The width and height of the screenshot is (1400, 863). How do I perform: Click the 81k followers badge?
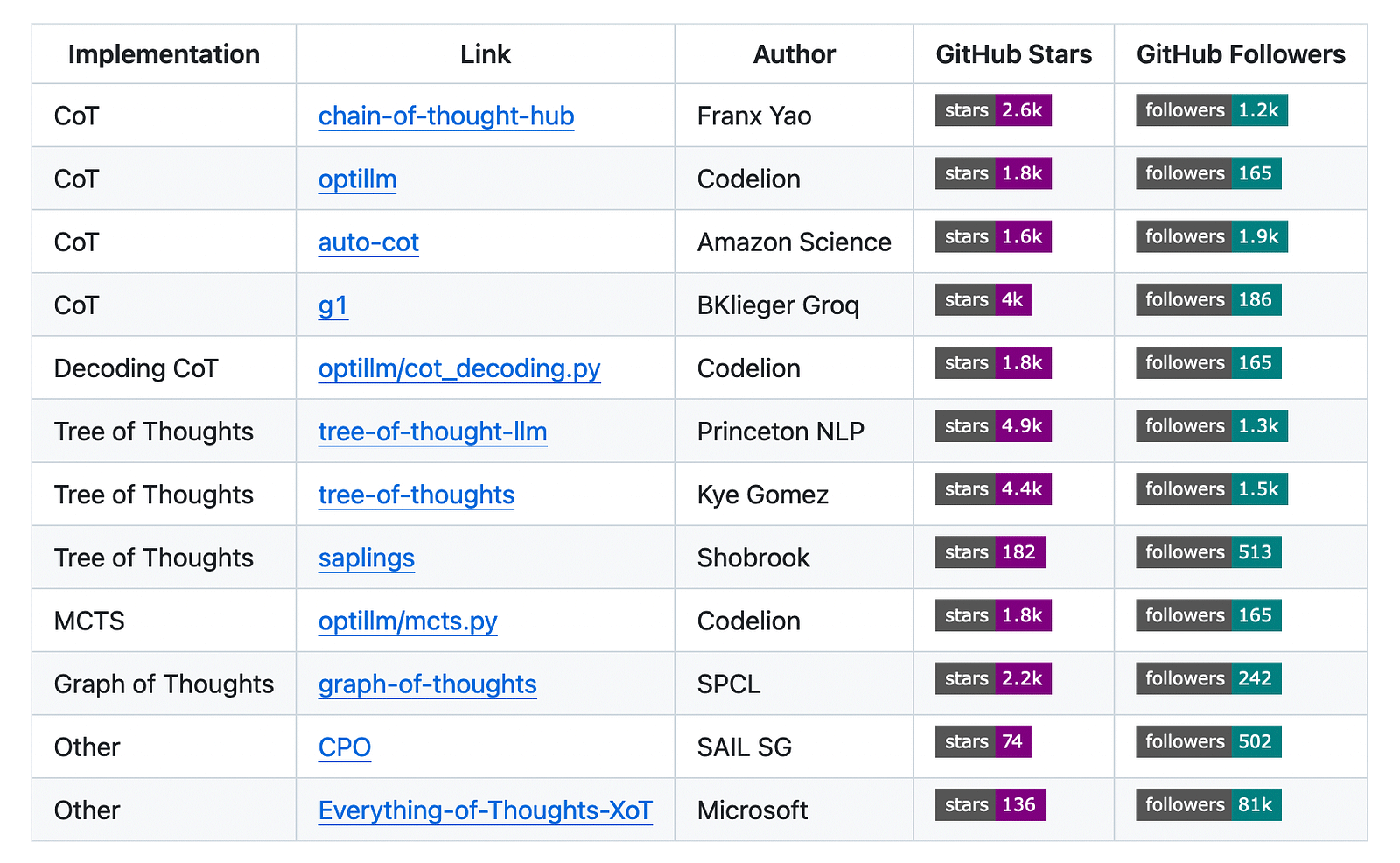point(1208,805)
